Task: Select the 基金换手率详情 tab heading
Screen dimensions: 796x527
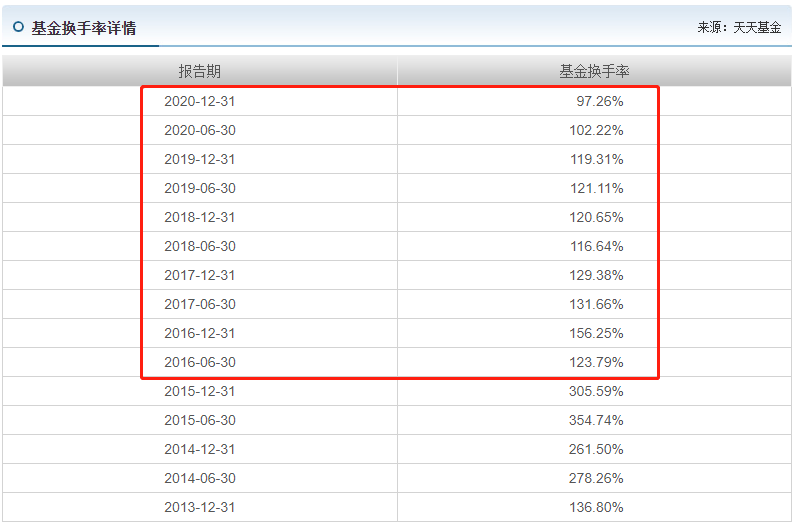Action: point(84,28)
